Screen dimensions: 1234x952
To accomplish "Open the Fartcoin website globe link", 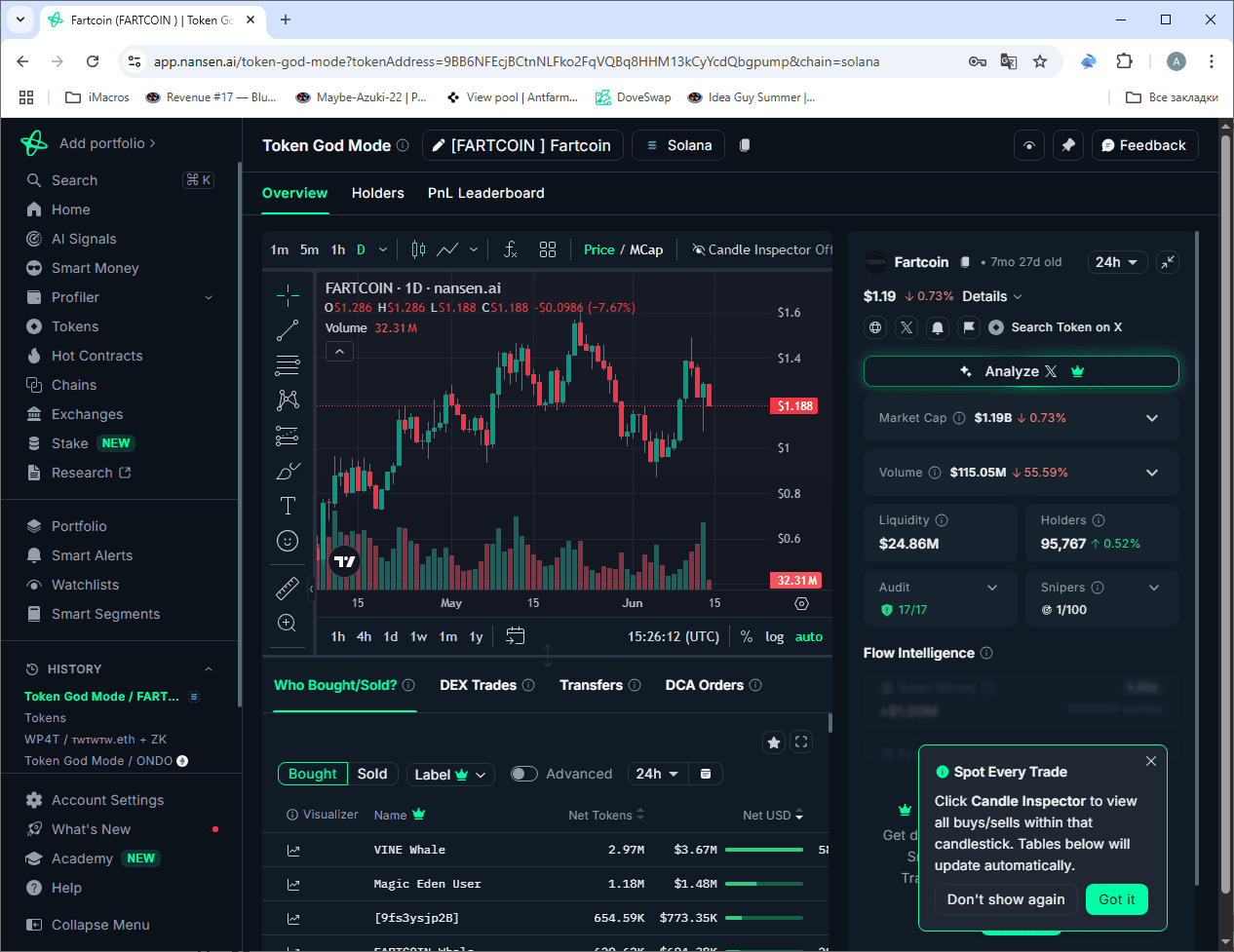I will point(875,327).
